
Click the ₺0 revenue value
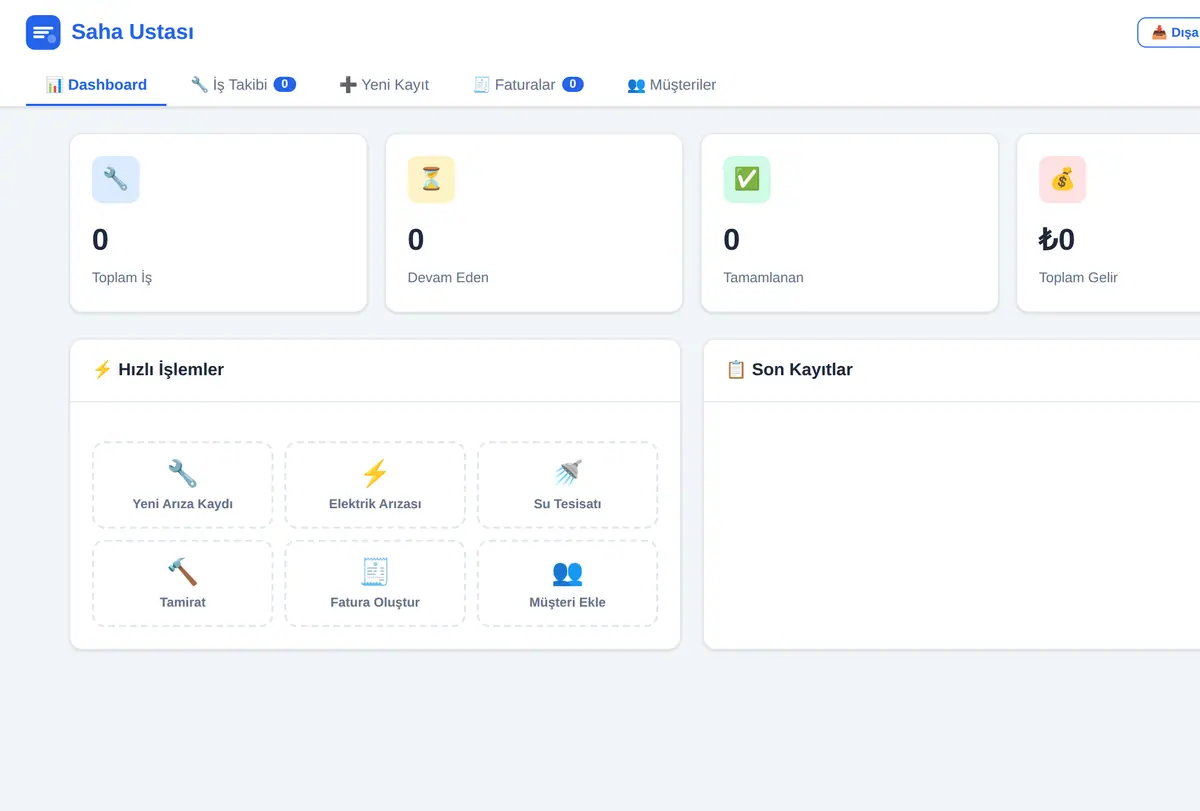[1057, 240]
